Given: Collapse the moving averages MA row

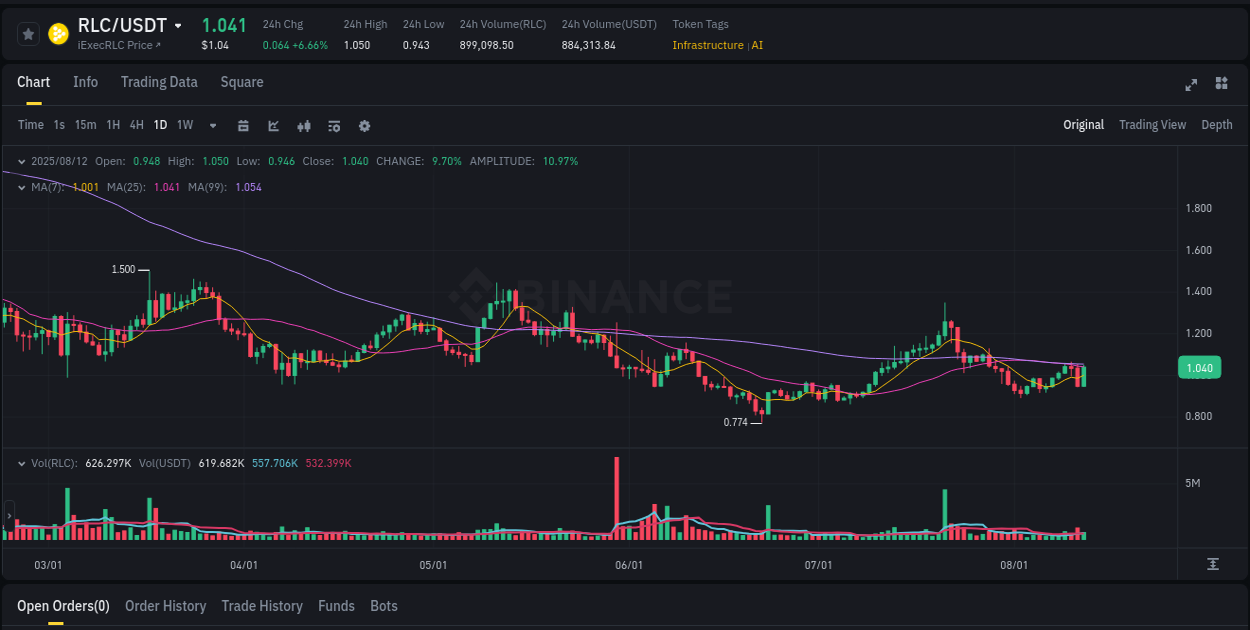Looking at the screenshot, I should click(21, 186).
